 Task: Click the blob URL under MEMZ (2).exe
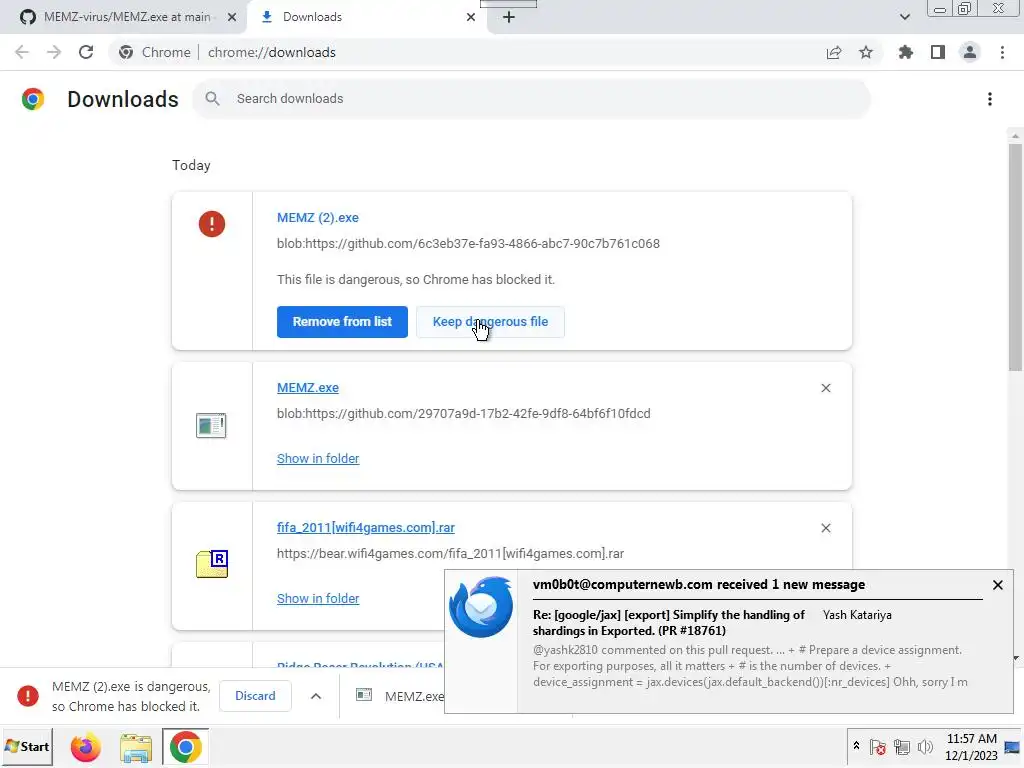coord(468,244)
